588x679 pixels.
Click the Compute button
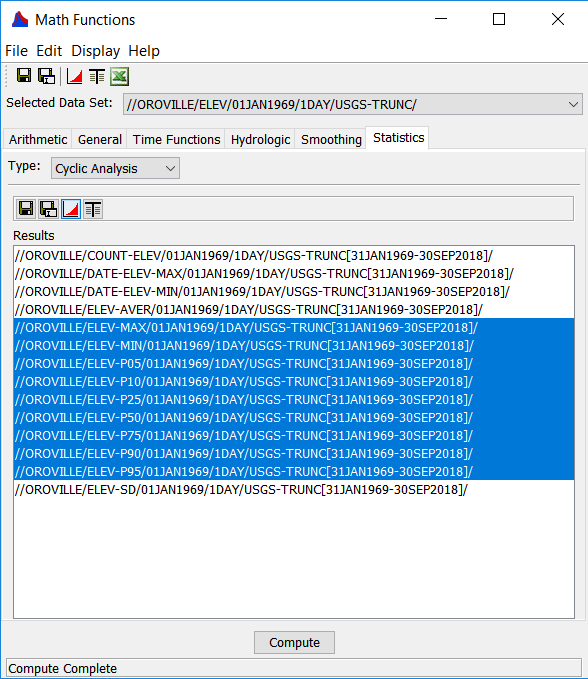tap(294, 642)
